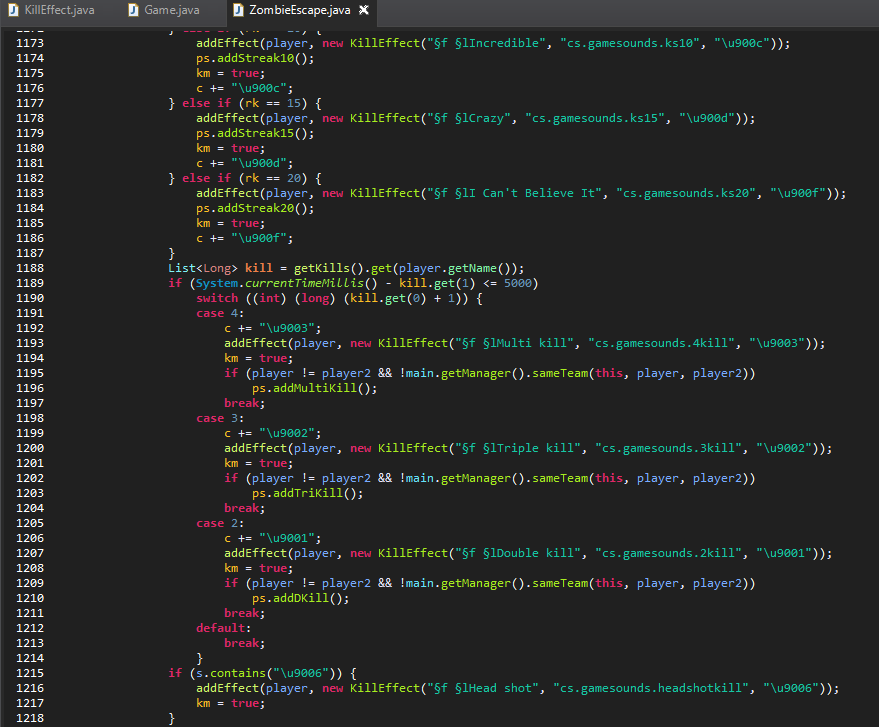Click the default keyword in the switch block
The image size is (879, 727).
pyautogui.click(x=224, y=628)
